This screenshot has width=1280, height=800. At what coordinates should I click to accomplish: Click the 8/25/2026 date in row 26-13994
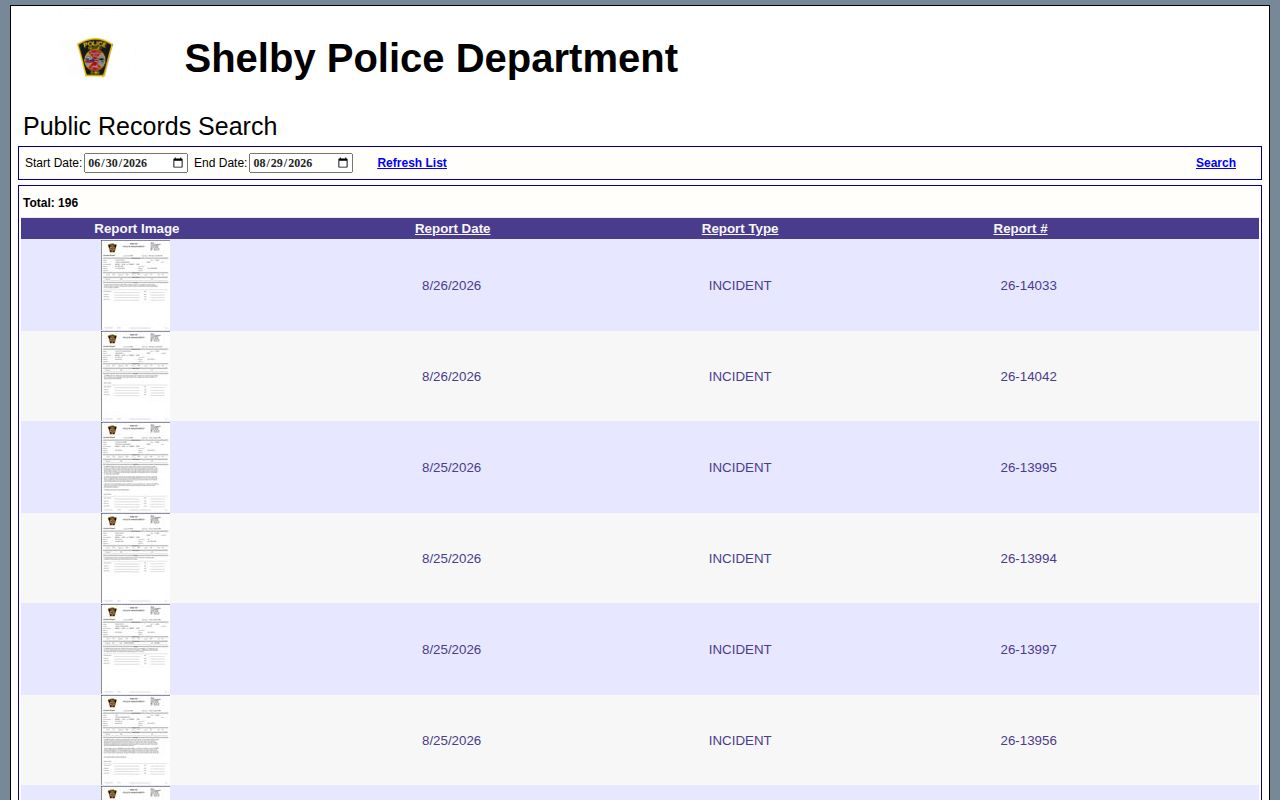451,559
